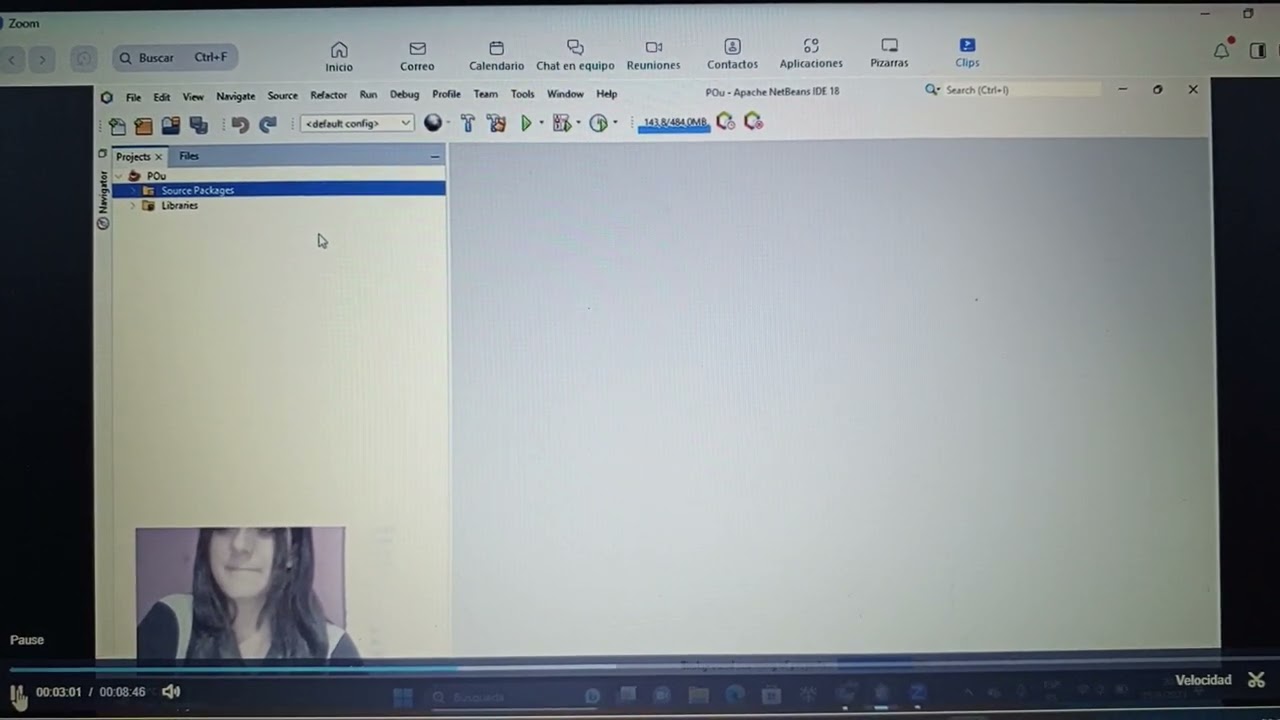This screenshot has height=720, width=1280.
Task: Open the View menu
Action: [193, 97]
